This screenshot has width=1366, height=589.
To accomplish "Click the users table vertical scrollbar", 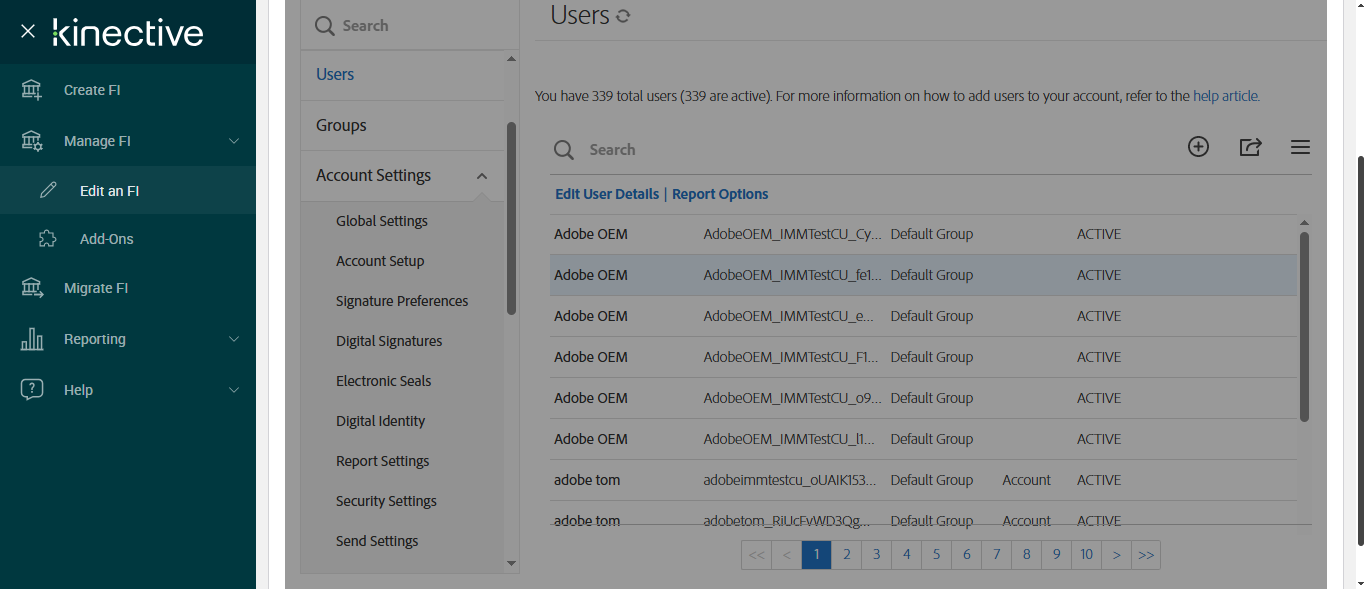I will tap(1304, 325).
